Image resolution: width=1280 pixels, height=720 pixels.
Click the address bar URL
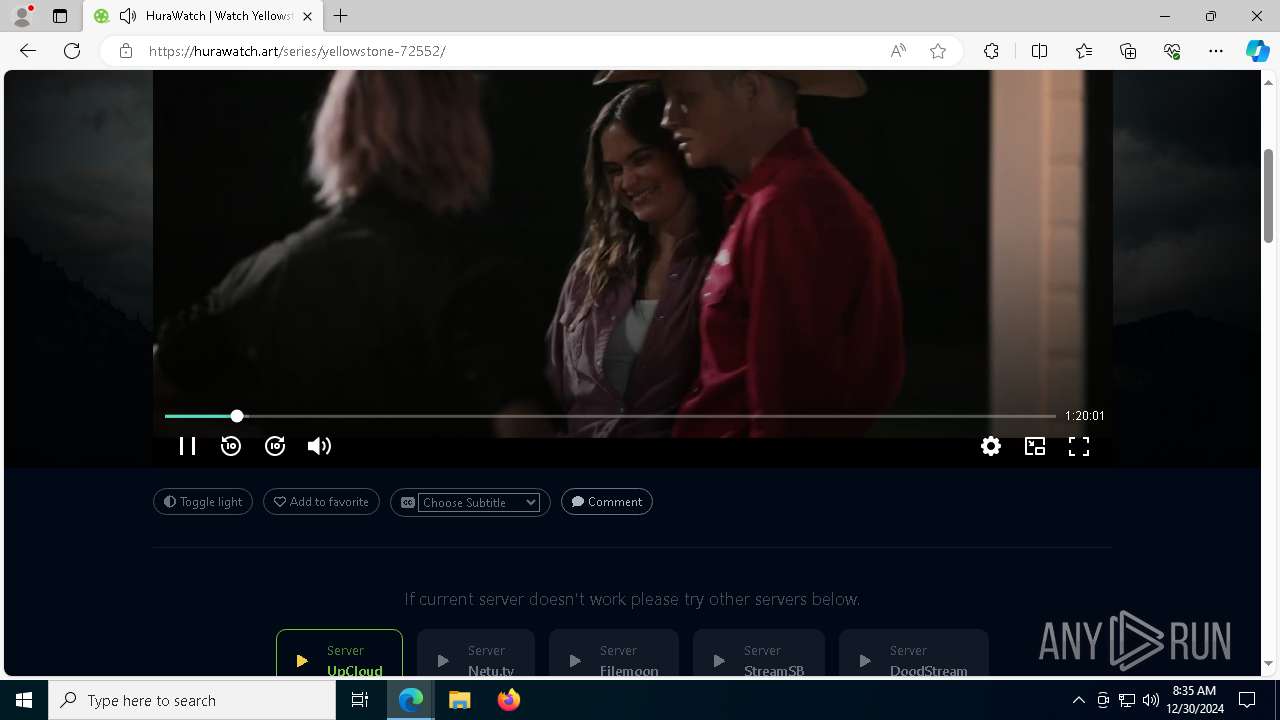pos(297,51)
